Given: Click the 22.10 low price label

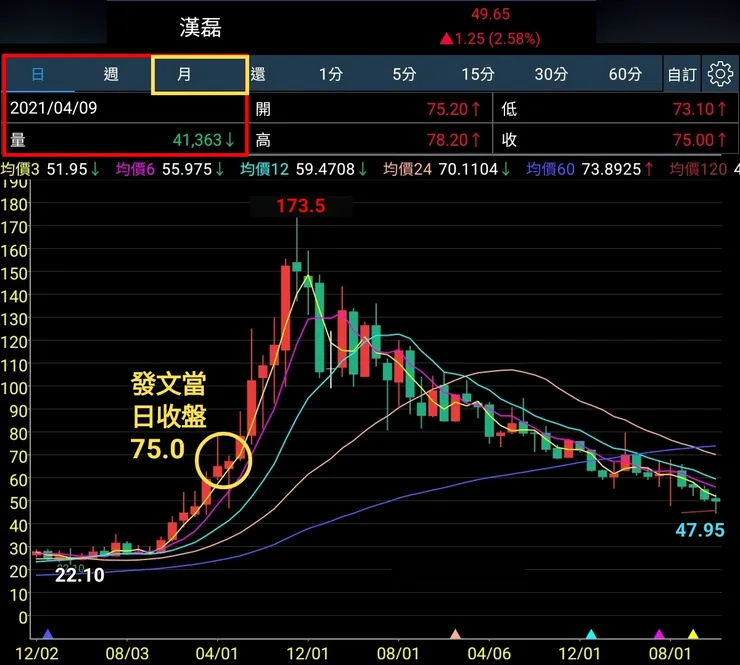Looking at the screenshot, I should point(79,575).
